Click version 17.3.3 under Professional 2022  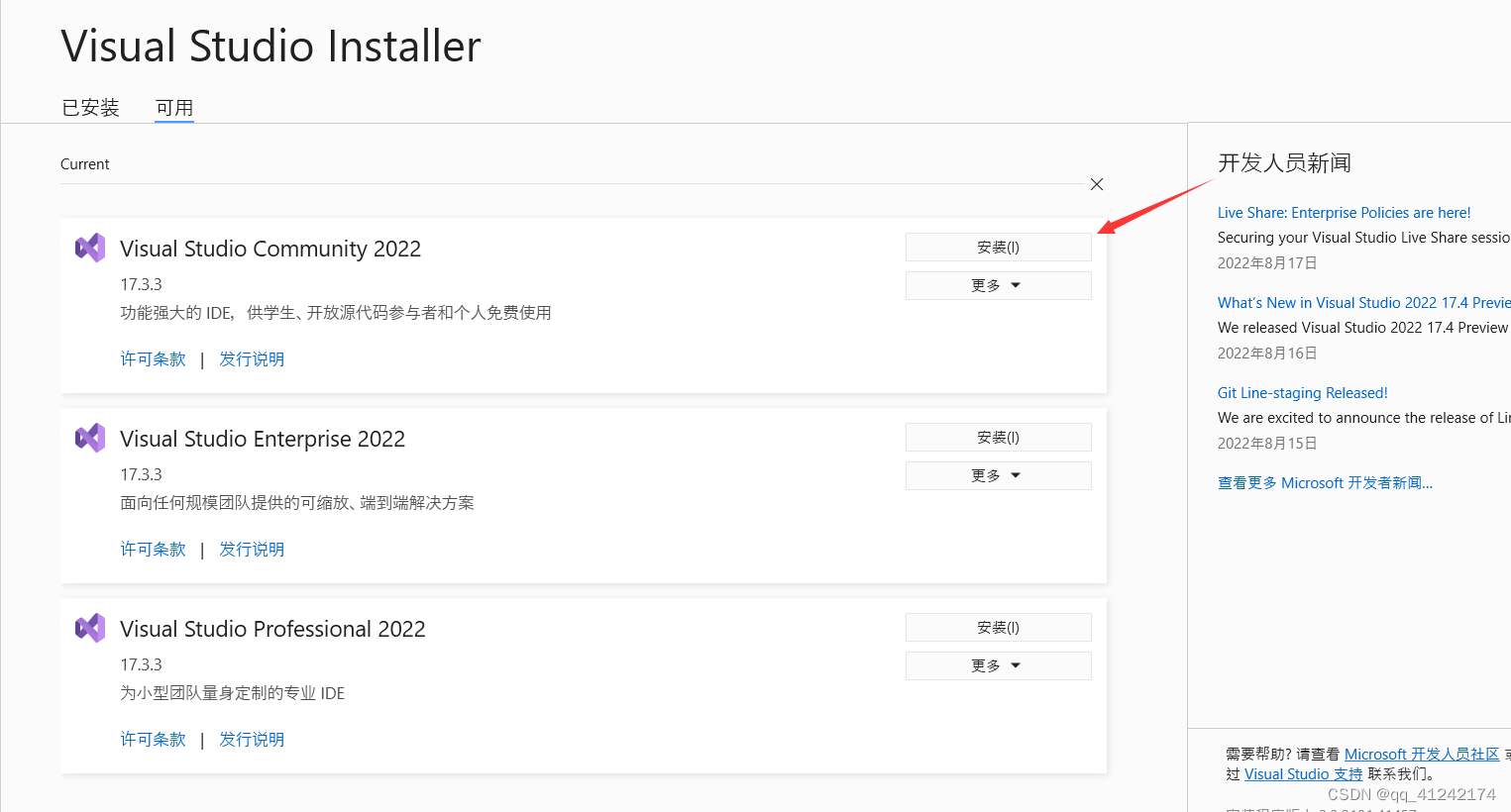click(x=141, y=664)
